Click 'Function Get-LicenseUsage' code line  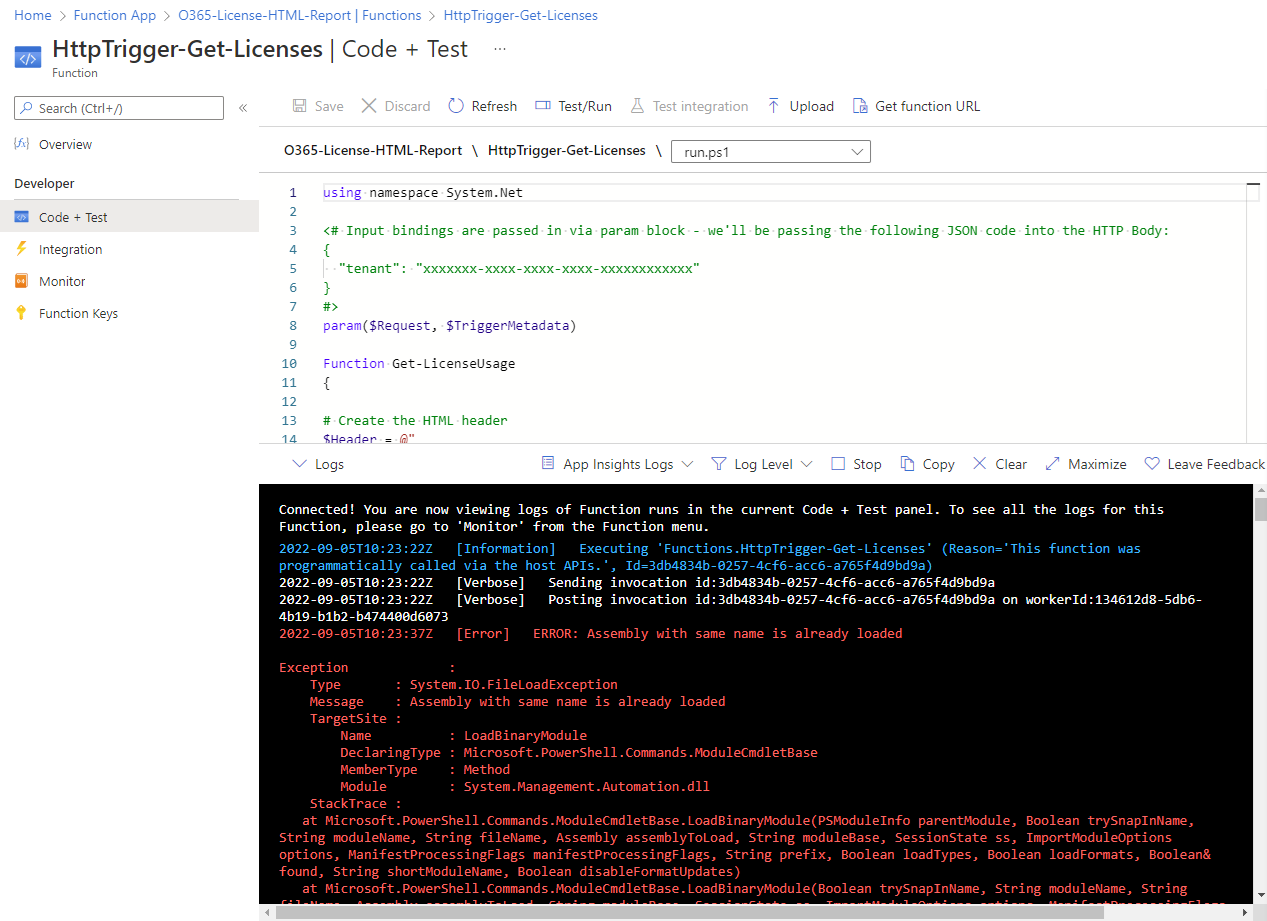[419, 363]
